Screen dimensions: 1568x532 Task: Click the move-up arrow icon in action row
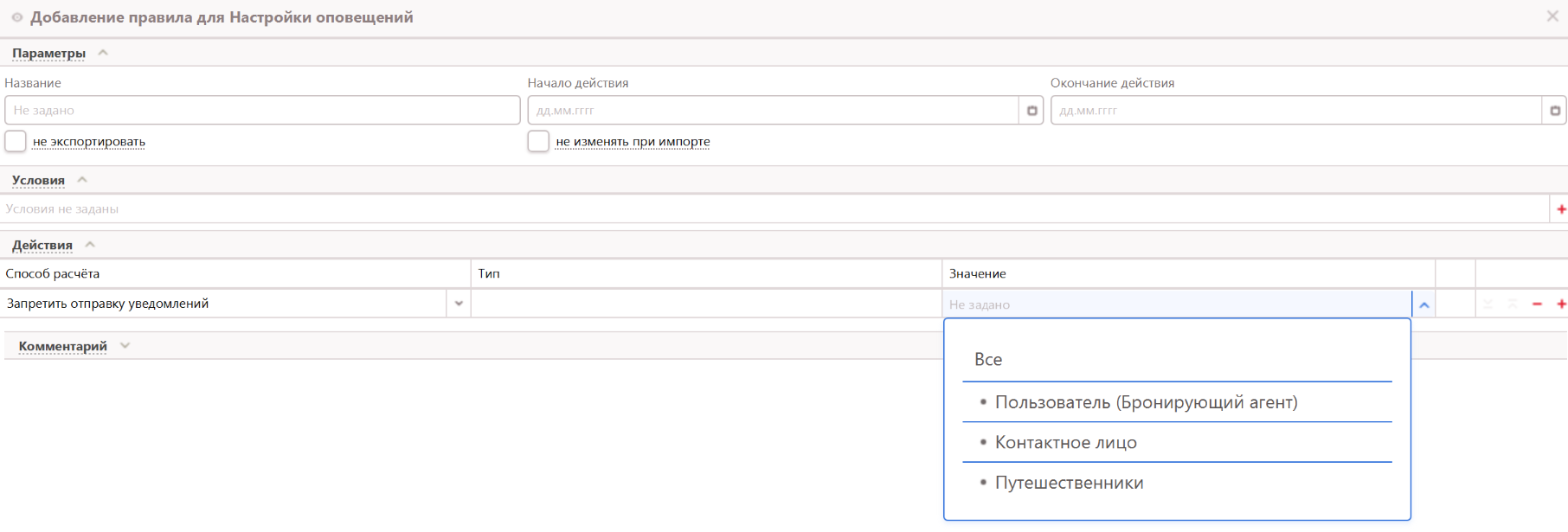1512,304
